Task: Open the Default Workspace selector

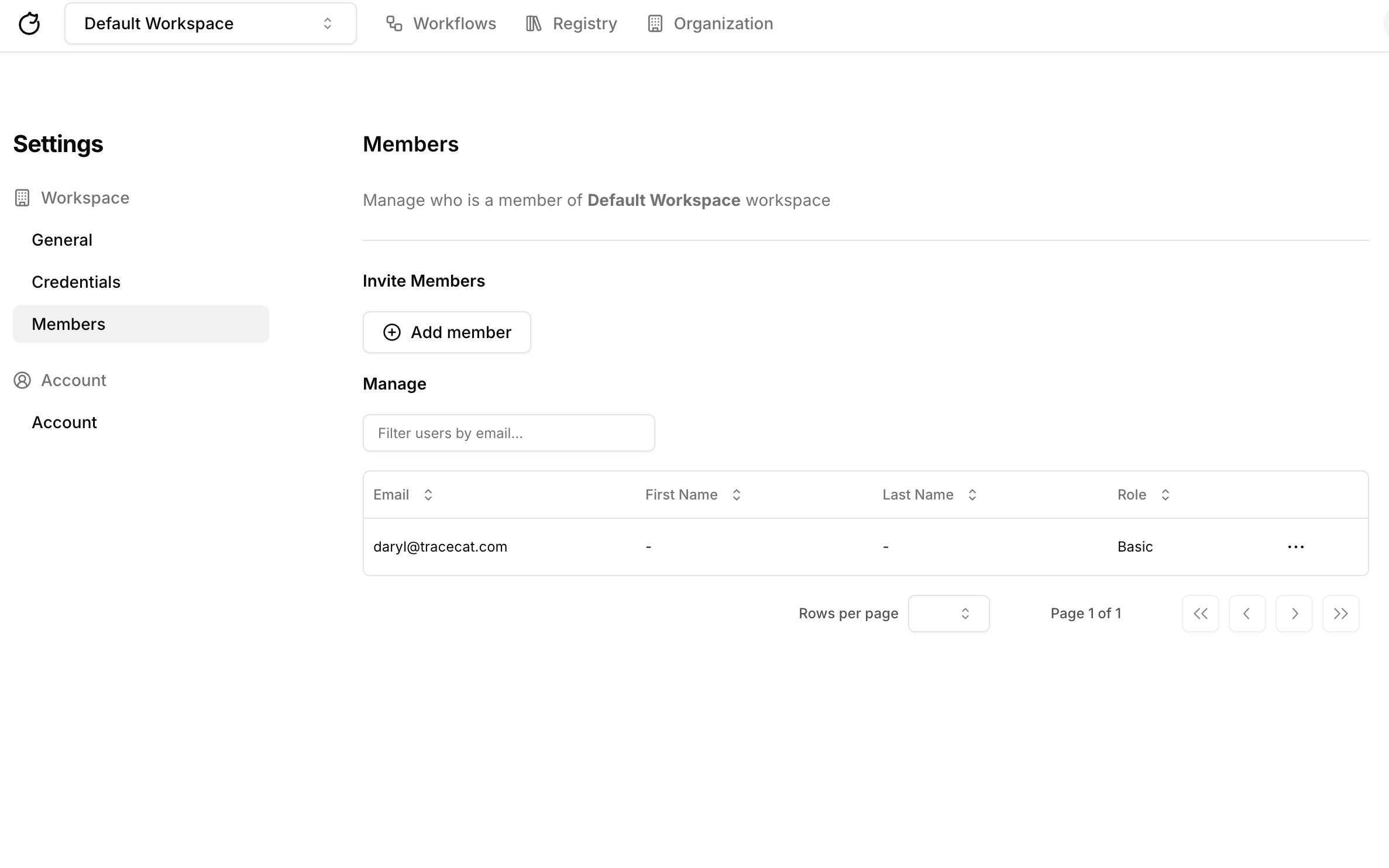Action: tap(210, 23)
